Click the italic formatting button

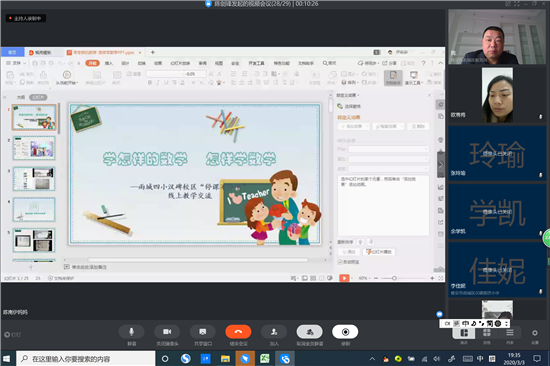click(158, 82)
